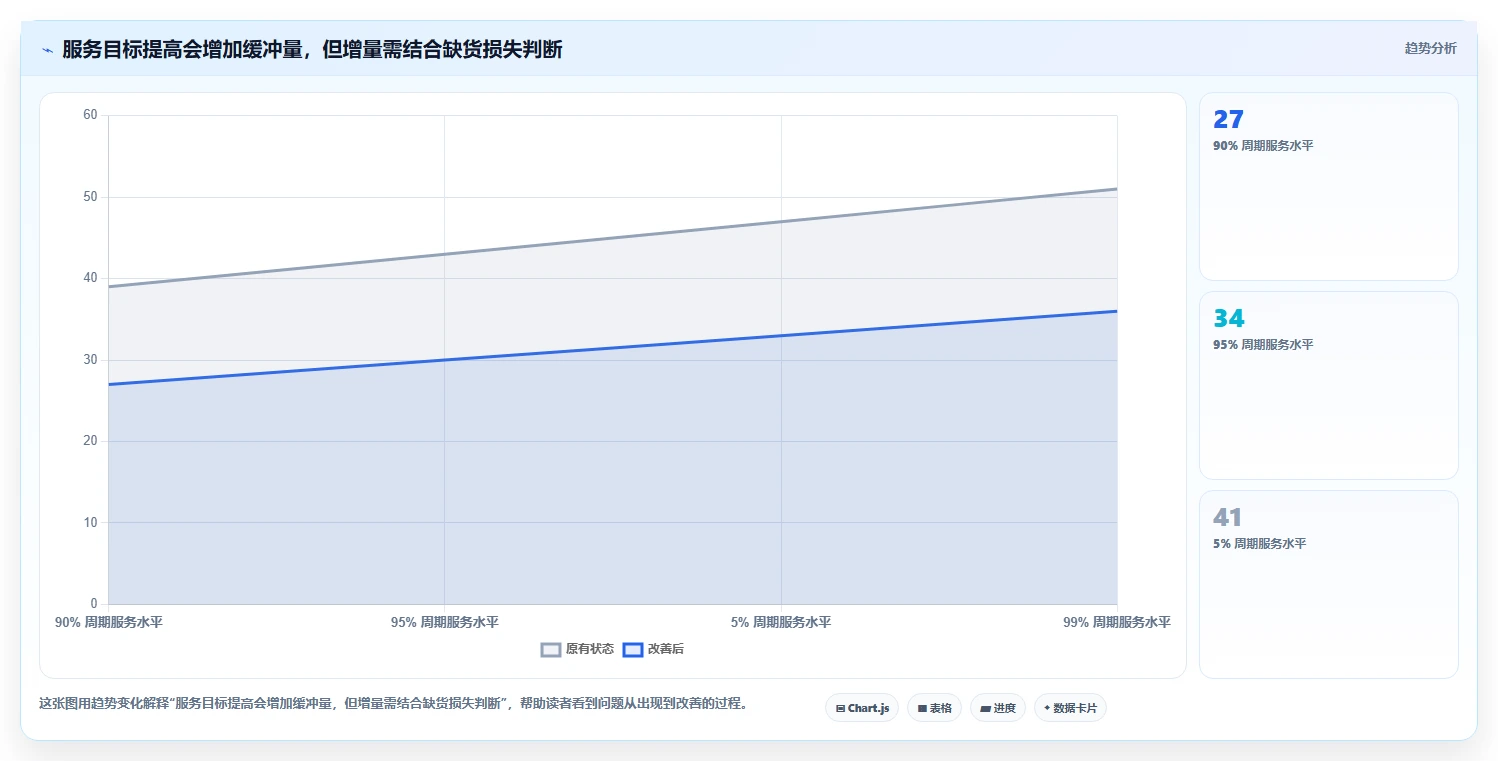The width and height of the screenshot is (1498, 761).
Task: Click the y-axis value 30
Action: point(90,360)
